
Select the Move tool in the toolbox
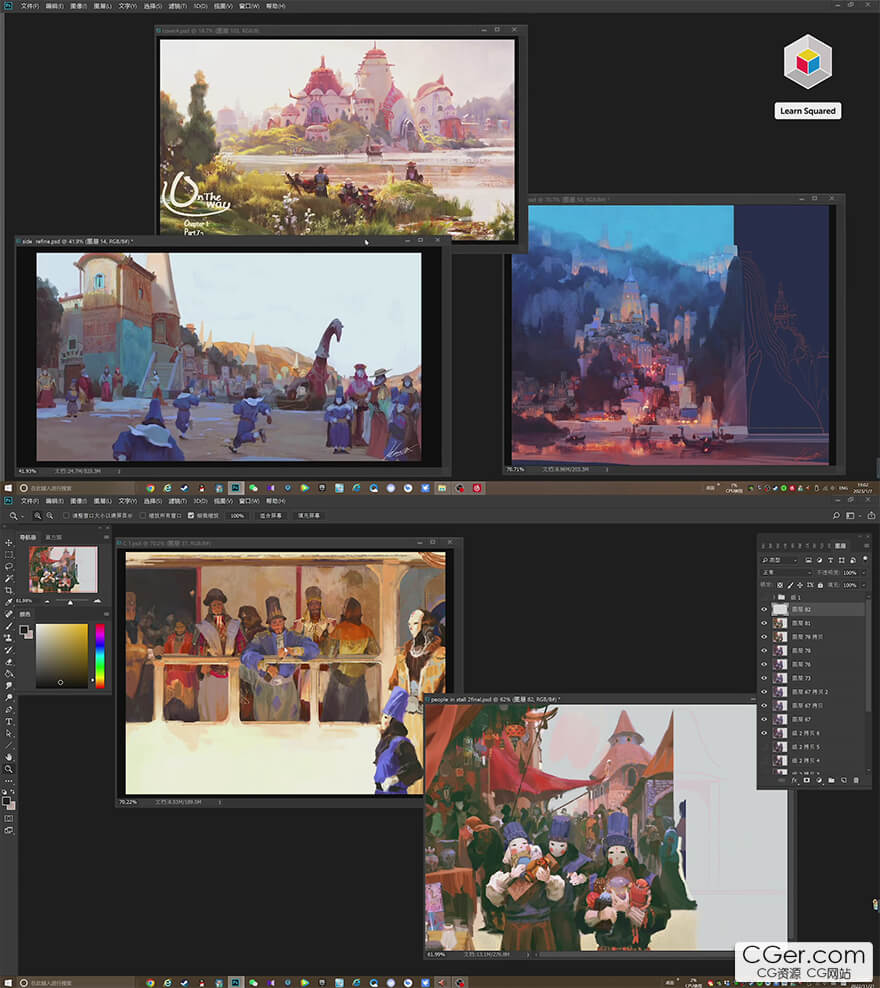pos(9,543)
